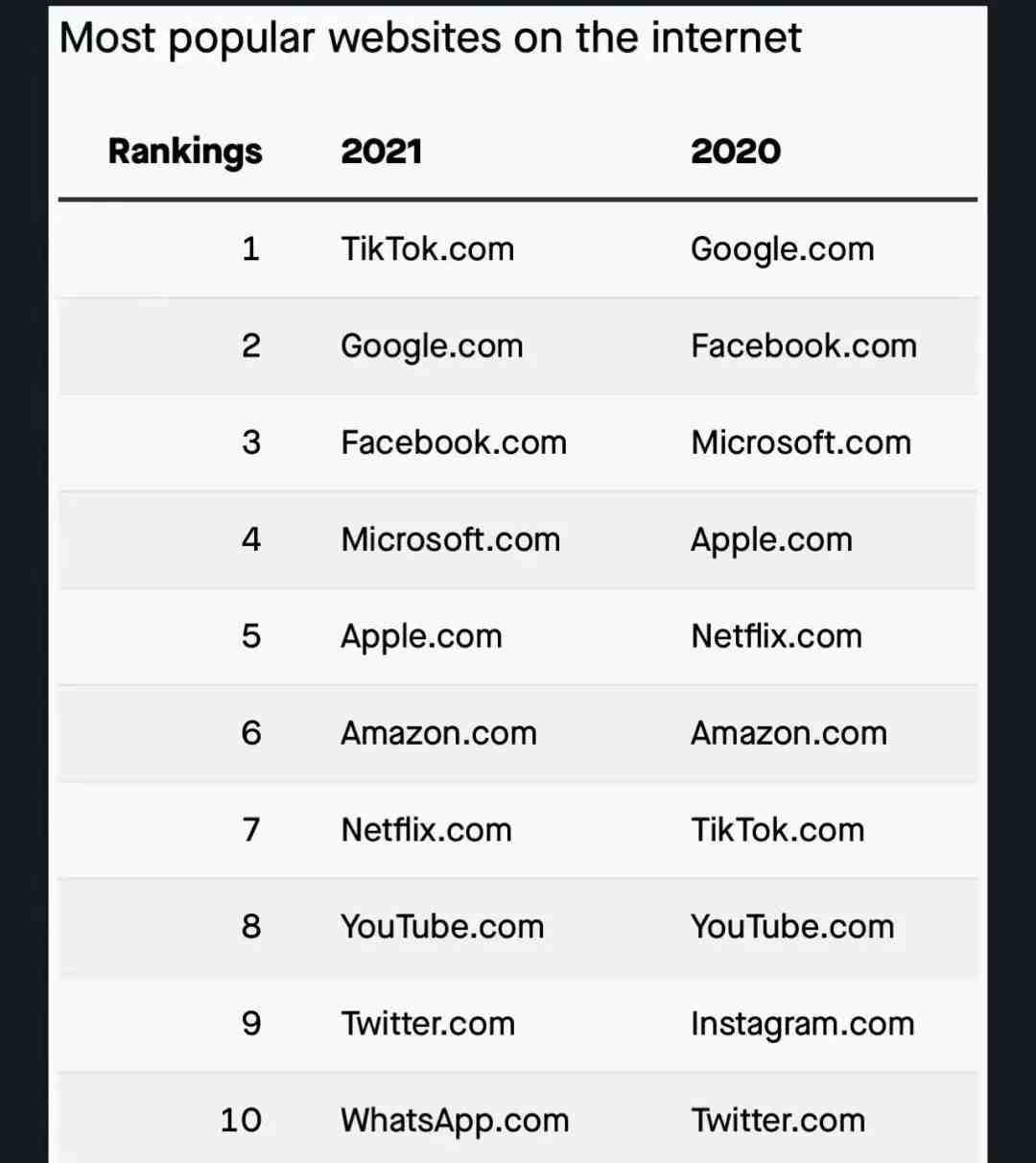This screenshot has width=1036, height=1163.
Task: Click Apple.com ranked fifth in 2021
Action: (422, 637)
